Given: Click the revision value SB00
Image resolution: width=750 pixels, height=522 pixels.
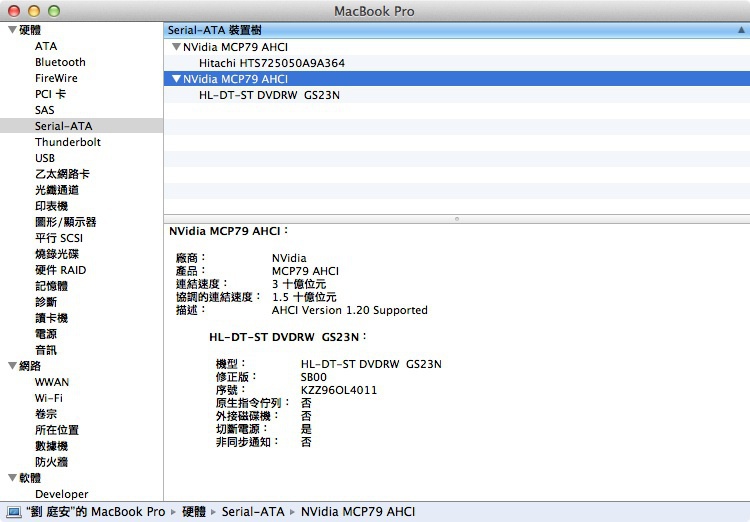Looking at the screenshot, I should [313, 377].
